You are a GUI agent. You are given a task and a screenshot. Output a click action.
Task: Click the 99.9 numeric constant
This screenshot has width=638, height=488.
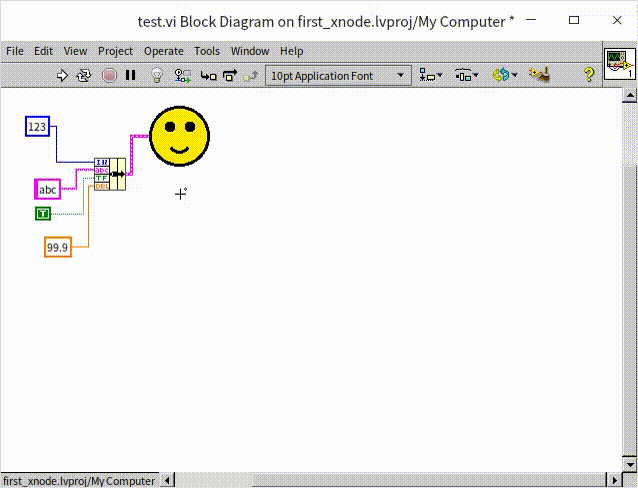click(x=58, y=247)
